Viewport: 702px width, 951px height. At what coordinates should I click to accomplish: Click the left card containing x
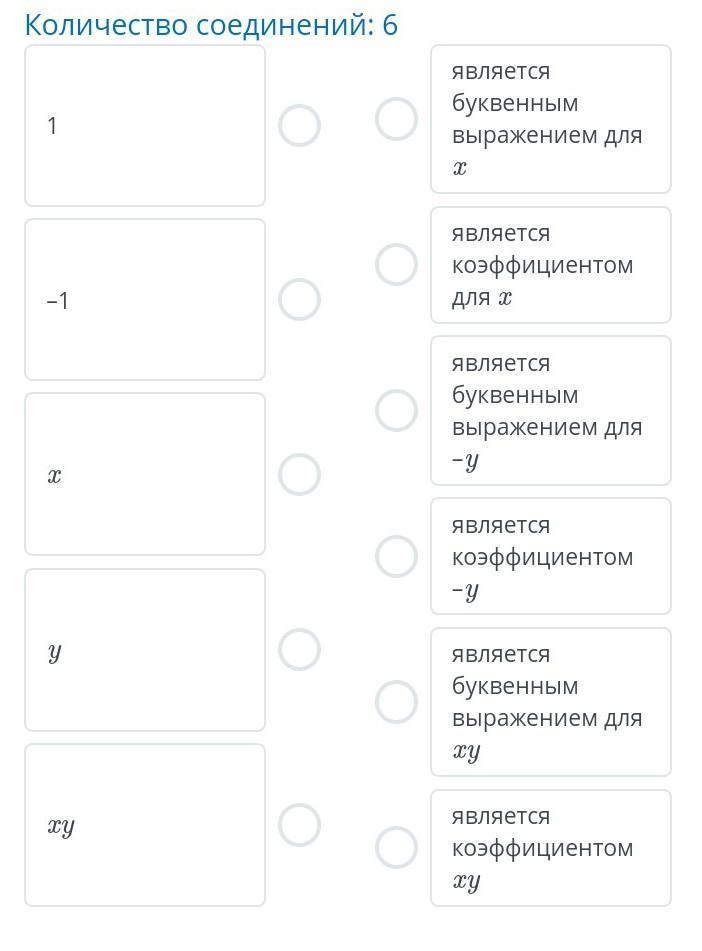145,474
